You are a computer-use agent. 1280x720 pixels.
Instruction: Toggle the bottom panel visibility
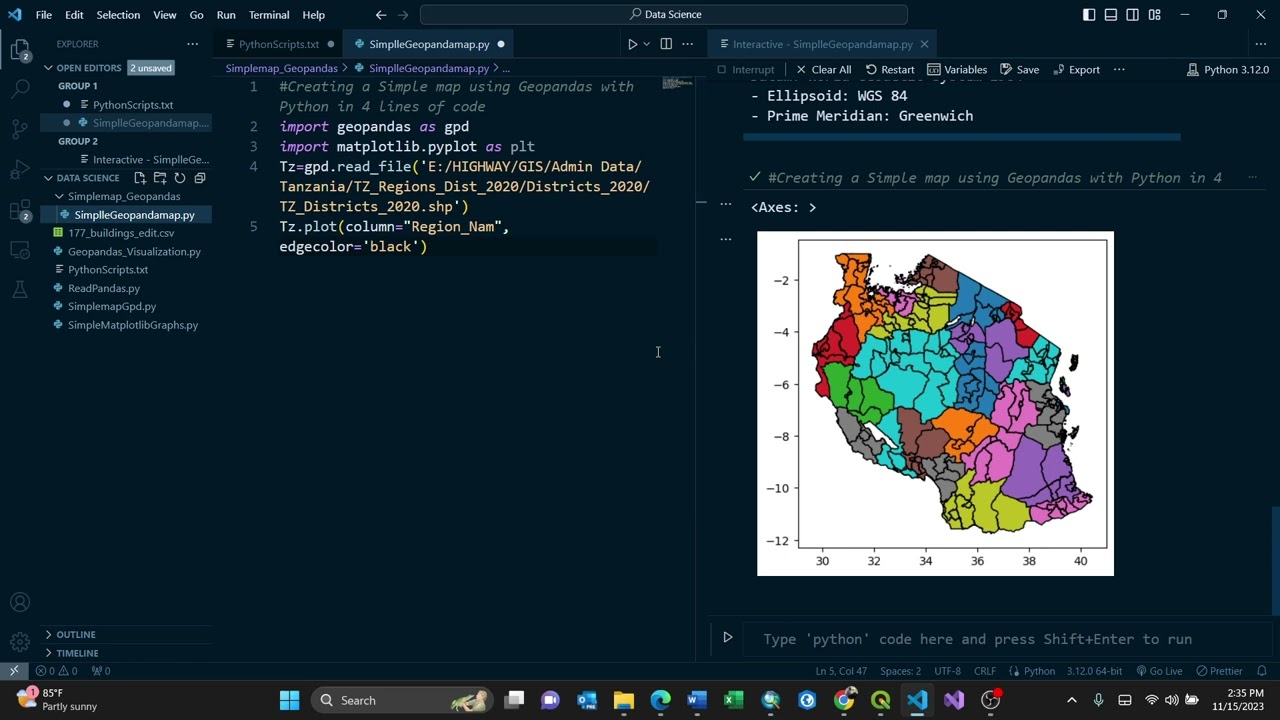(1111, 15)
